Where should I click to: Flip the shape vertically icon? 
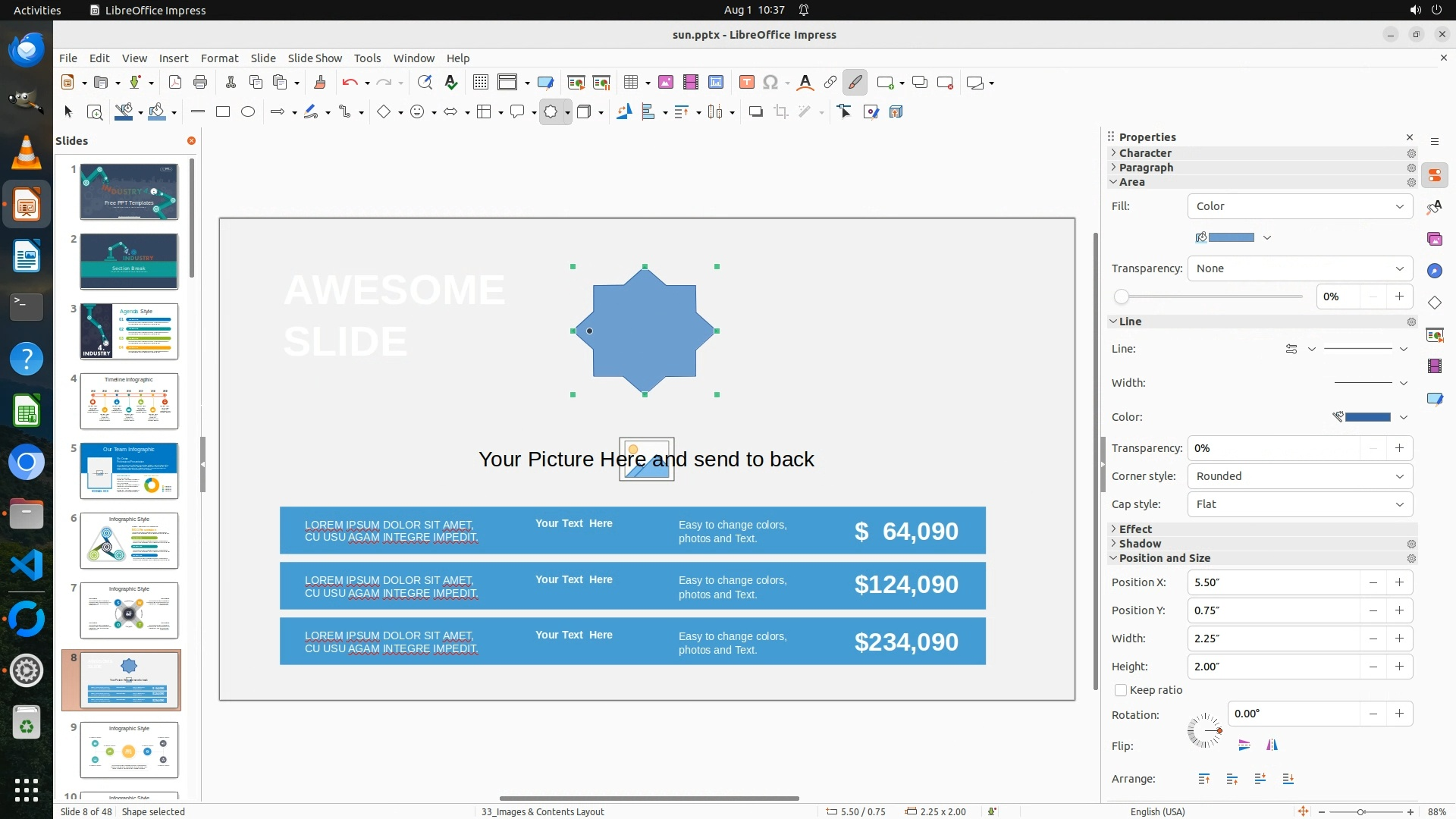1244,745
